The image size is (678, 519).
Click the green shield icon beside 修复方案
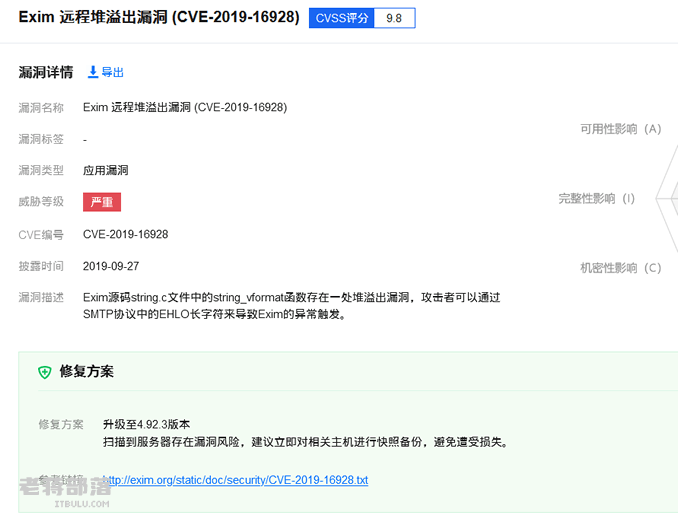(45, 372)
